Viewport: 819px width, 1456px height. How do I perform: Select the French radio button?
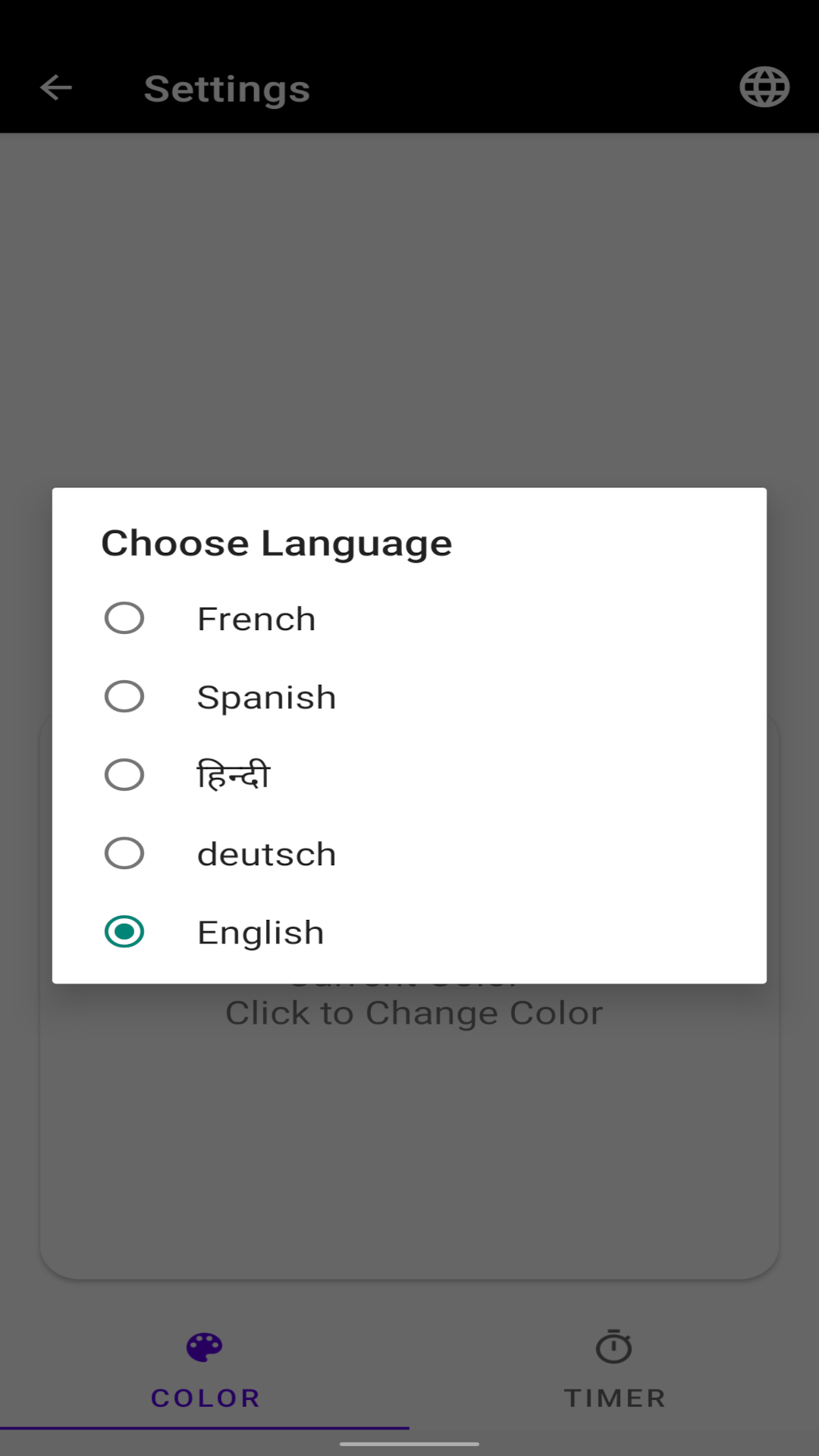[124, 618]
